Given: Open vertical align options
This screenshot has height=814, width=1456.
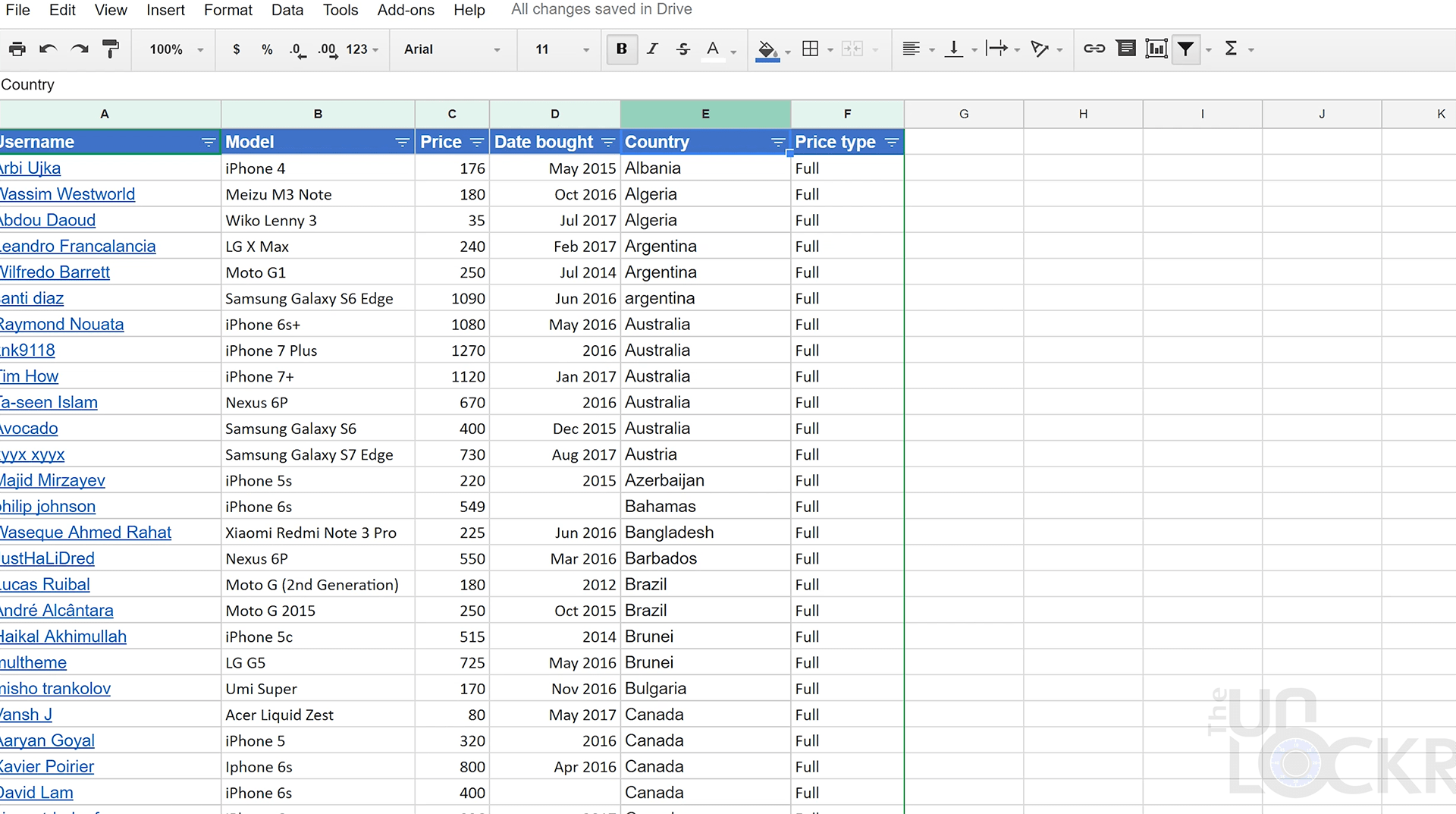Looking at the screenshot, I should 954,49.
